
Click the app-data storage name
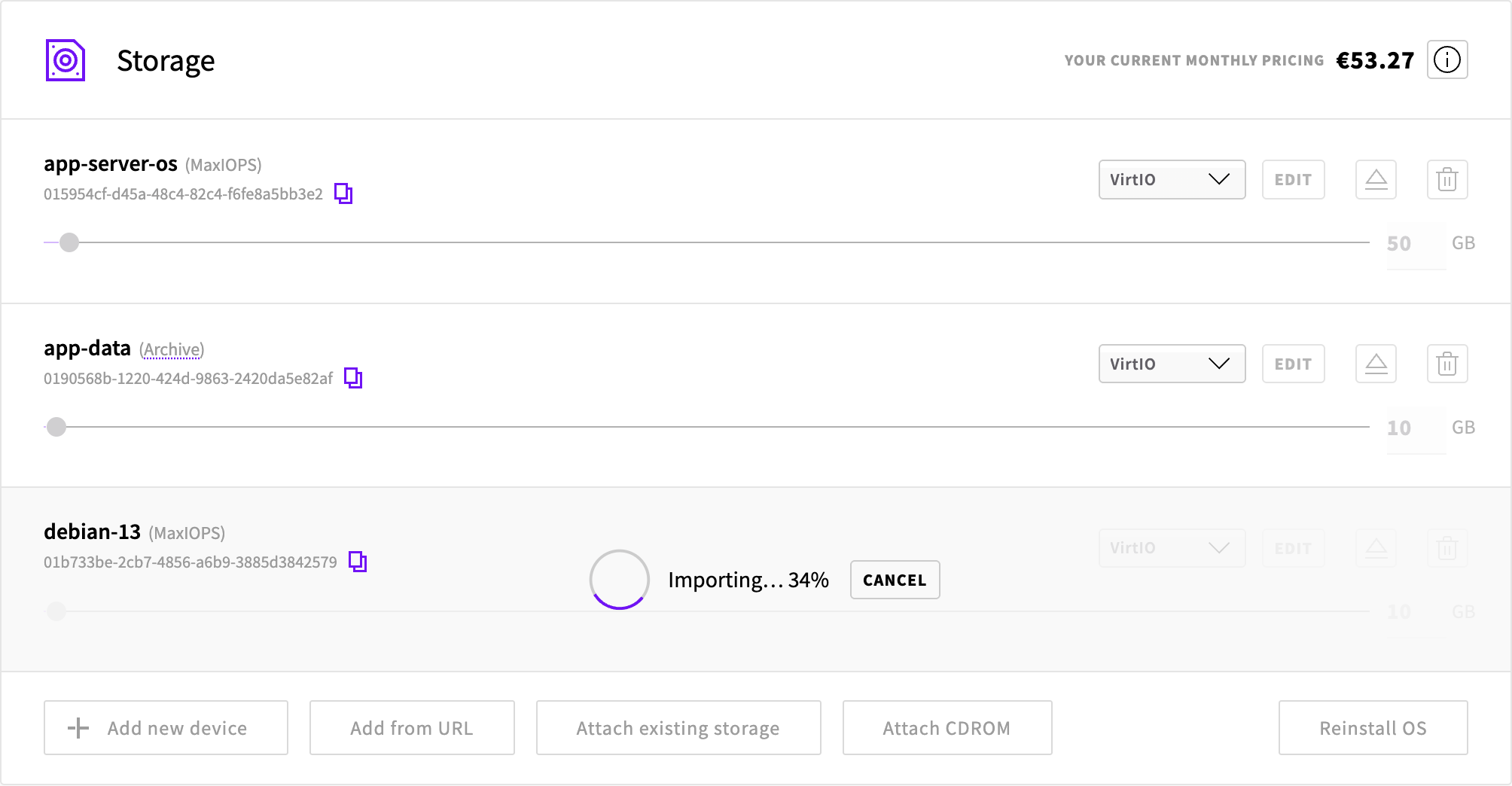click(x=87, y=348)
